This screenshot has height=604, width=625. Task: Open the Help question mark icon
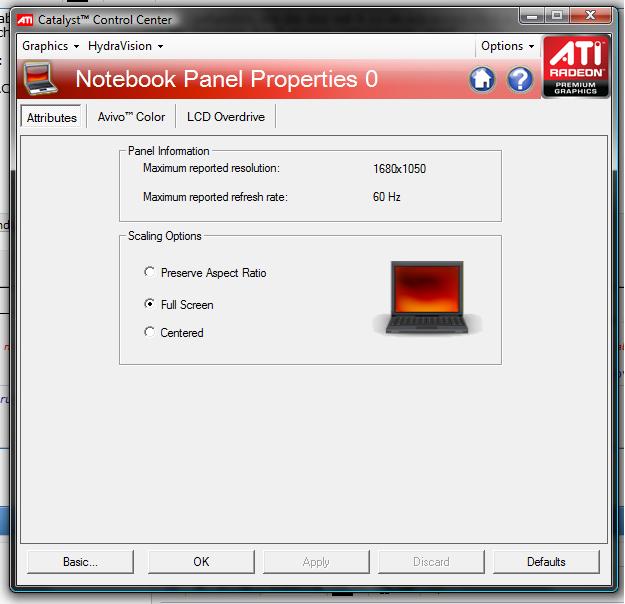point(520,79)
